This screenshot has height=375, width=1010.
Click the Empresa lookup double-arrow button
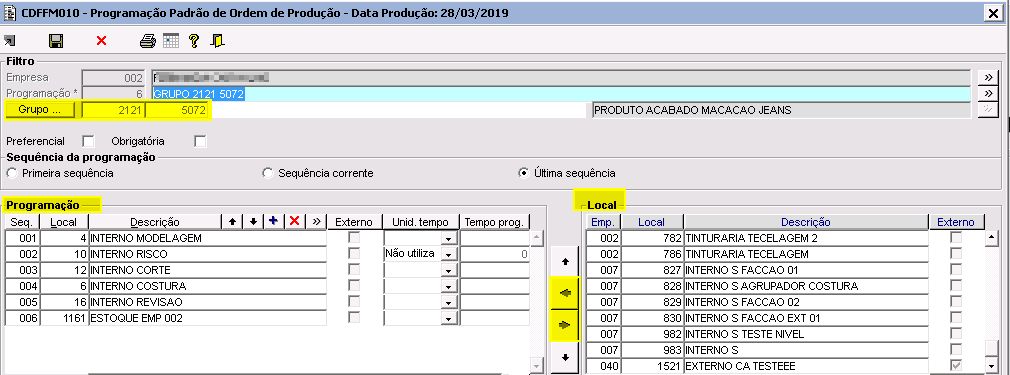pos(987,77)
